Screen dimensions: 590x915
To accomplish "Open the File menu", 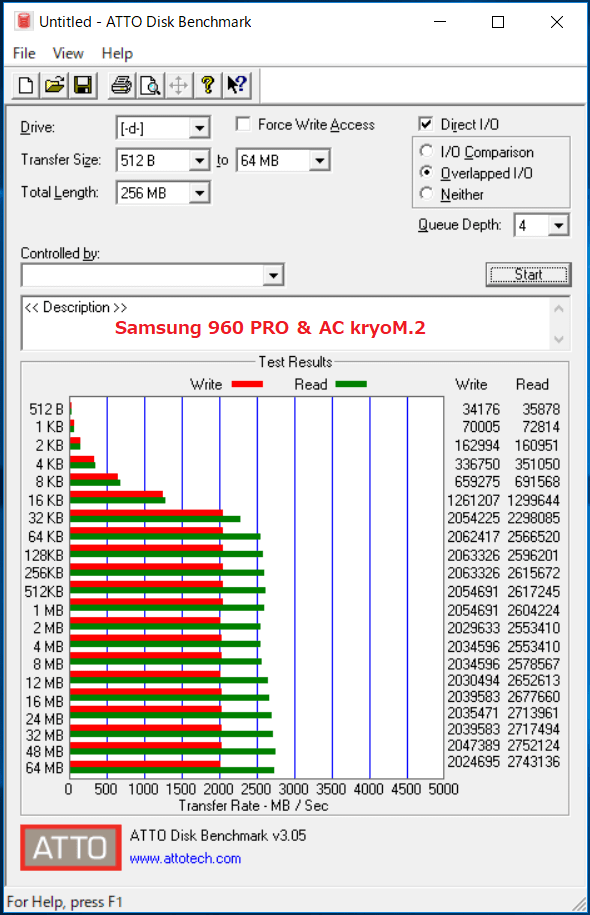I will (25, 53).
